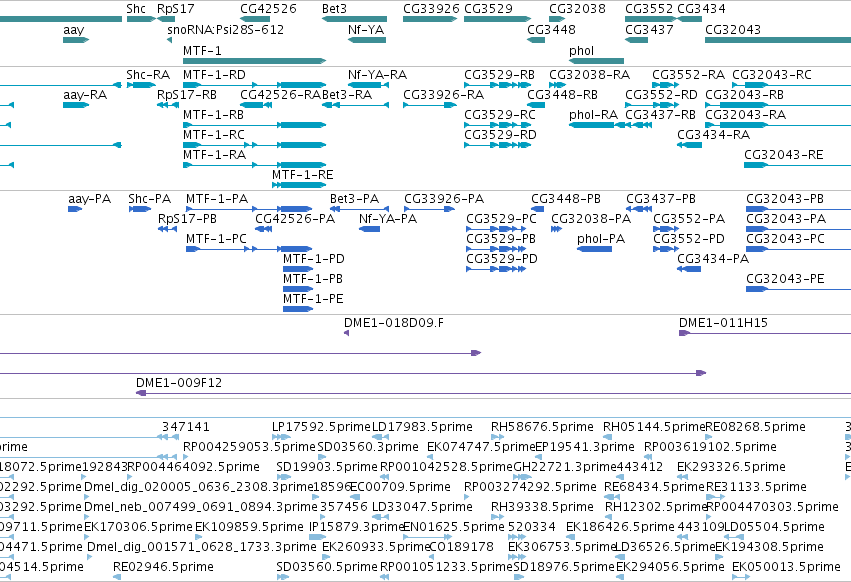Select the LP17592.5prime EST
This screenshot has height=582, width=851.
pos(281,437)
